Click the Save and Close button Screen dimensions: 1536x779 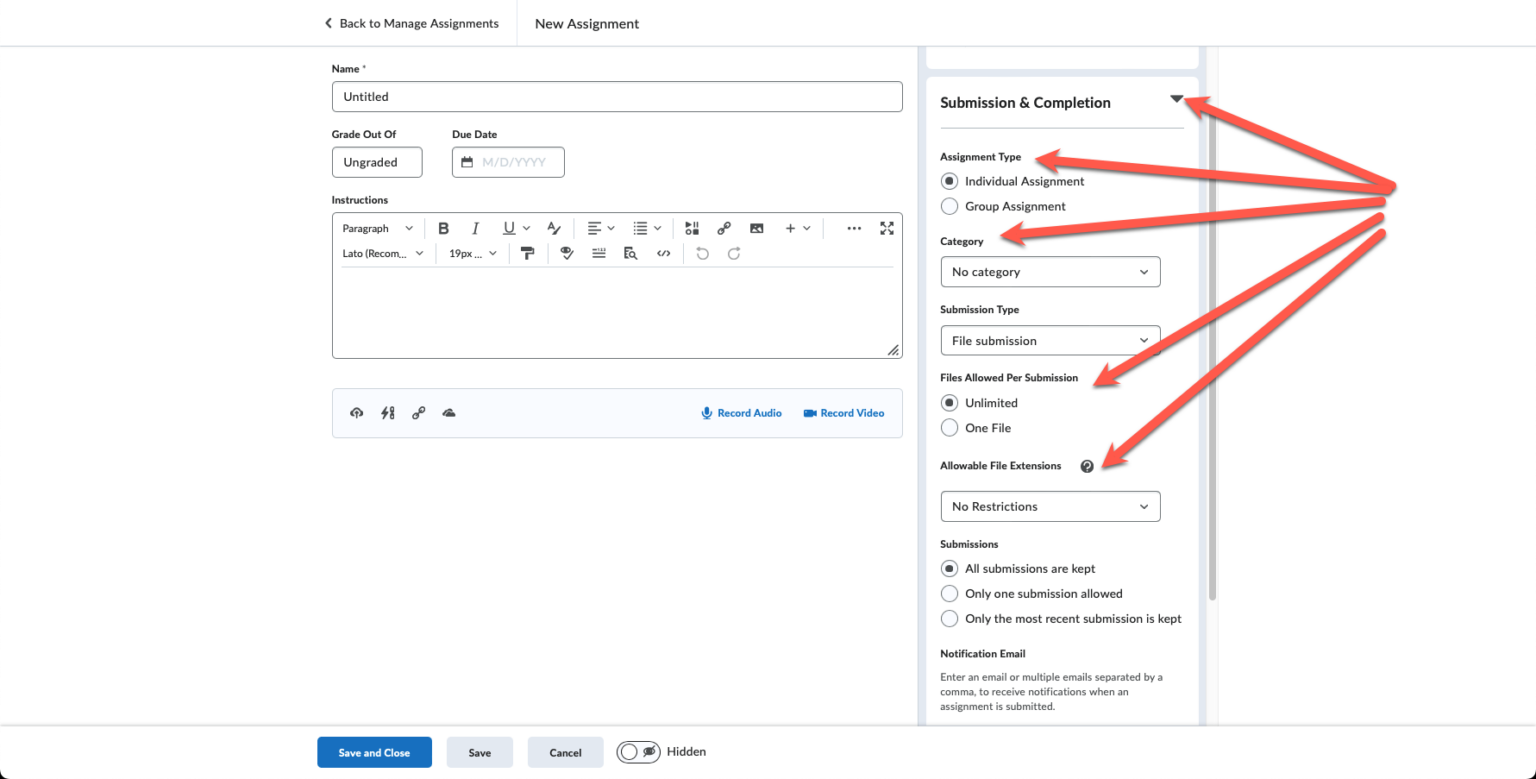(374, 751)
